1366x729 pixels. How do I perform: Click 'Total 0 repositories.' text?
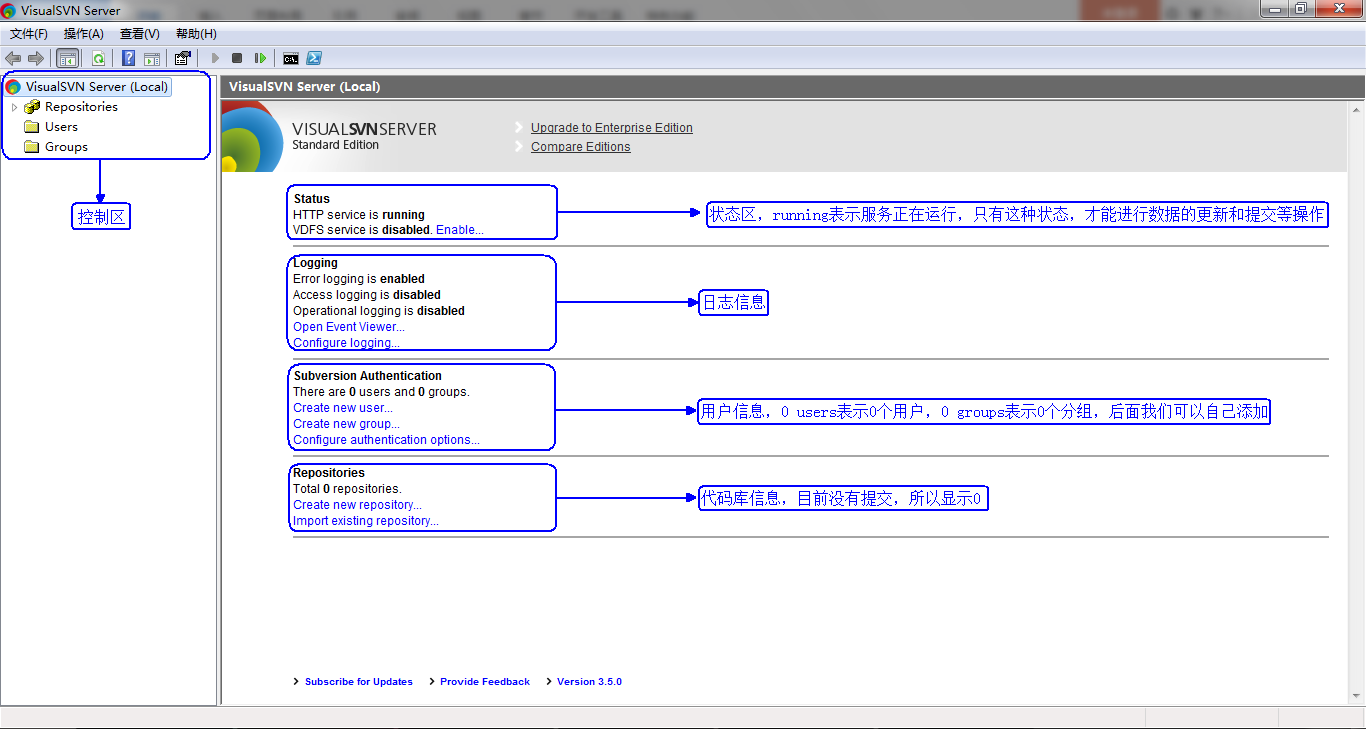[x=347, y=489]
